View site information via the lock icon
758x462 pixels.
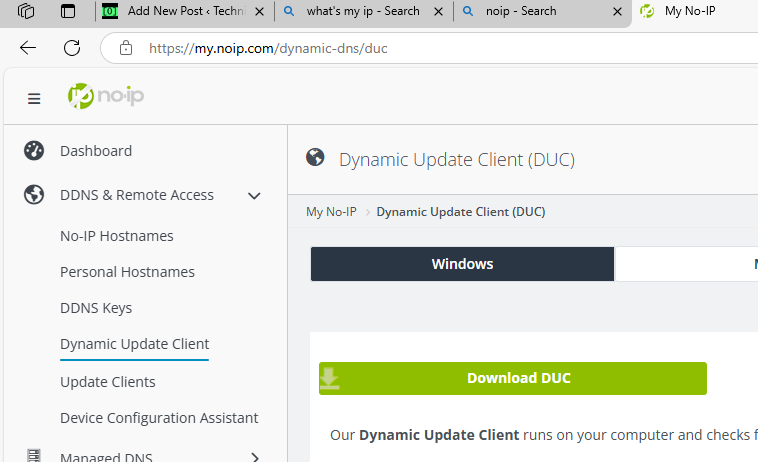point(126,48)
